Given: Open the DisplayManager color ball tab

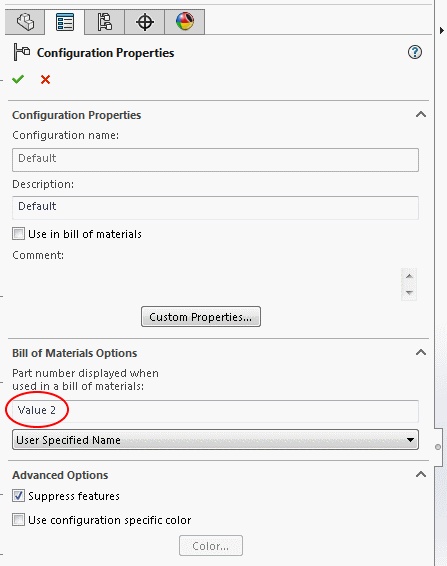Looking at the screenshot, I should point(185,22).
